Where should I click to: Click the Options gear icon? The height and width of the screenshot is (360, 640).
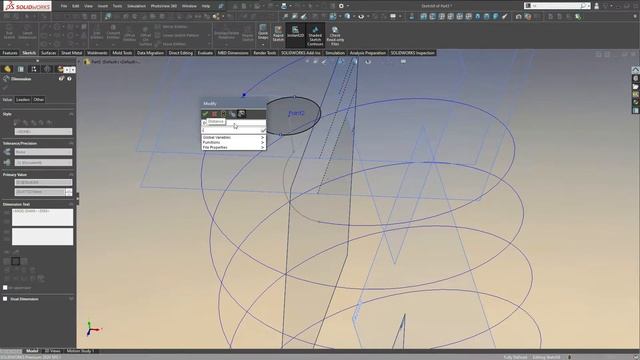(341, 6)
